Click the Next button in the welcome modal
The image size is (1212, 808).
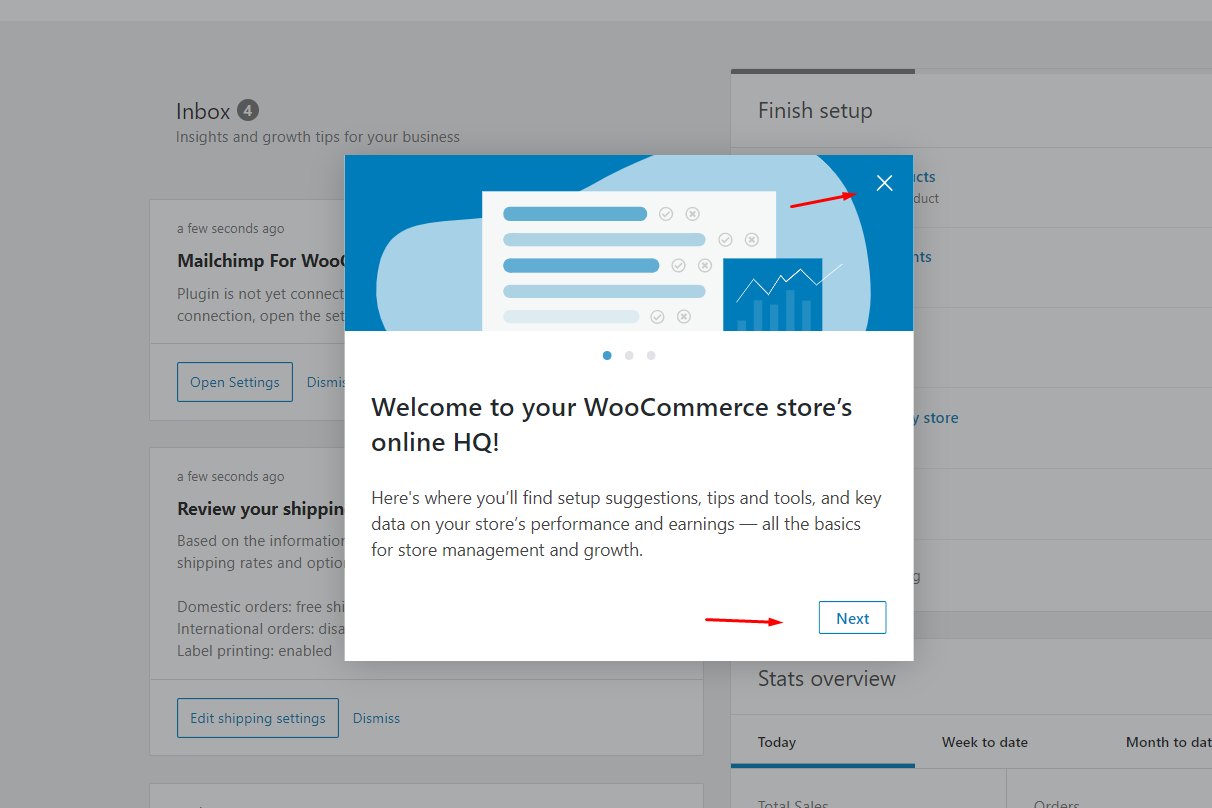pos(852,618)
